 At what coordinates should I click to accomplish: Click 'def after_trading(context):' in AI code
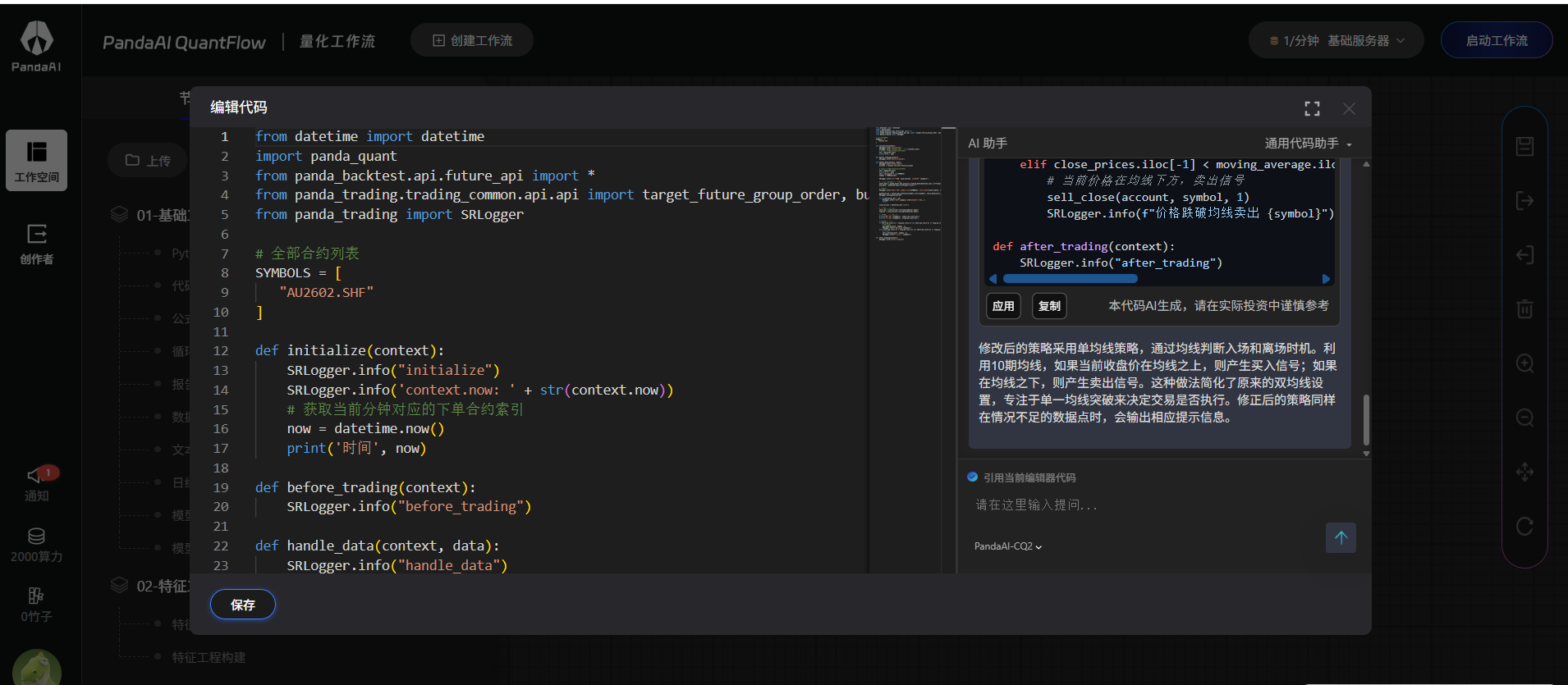pos(1084,246)
